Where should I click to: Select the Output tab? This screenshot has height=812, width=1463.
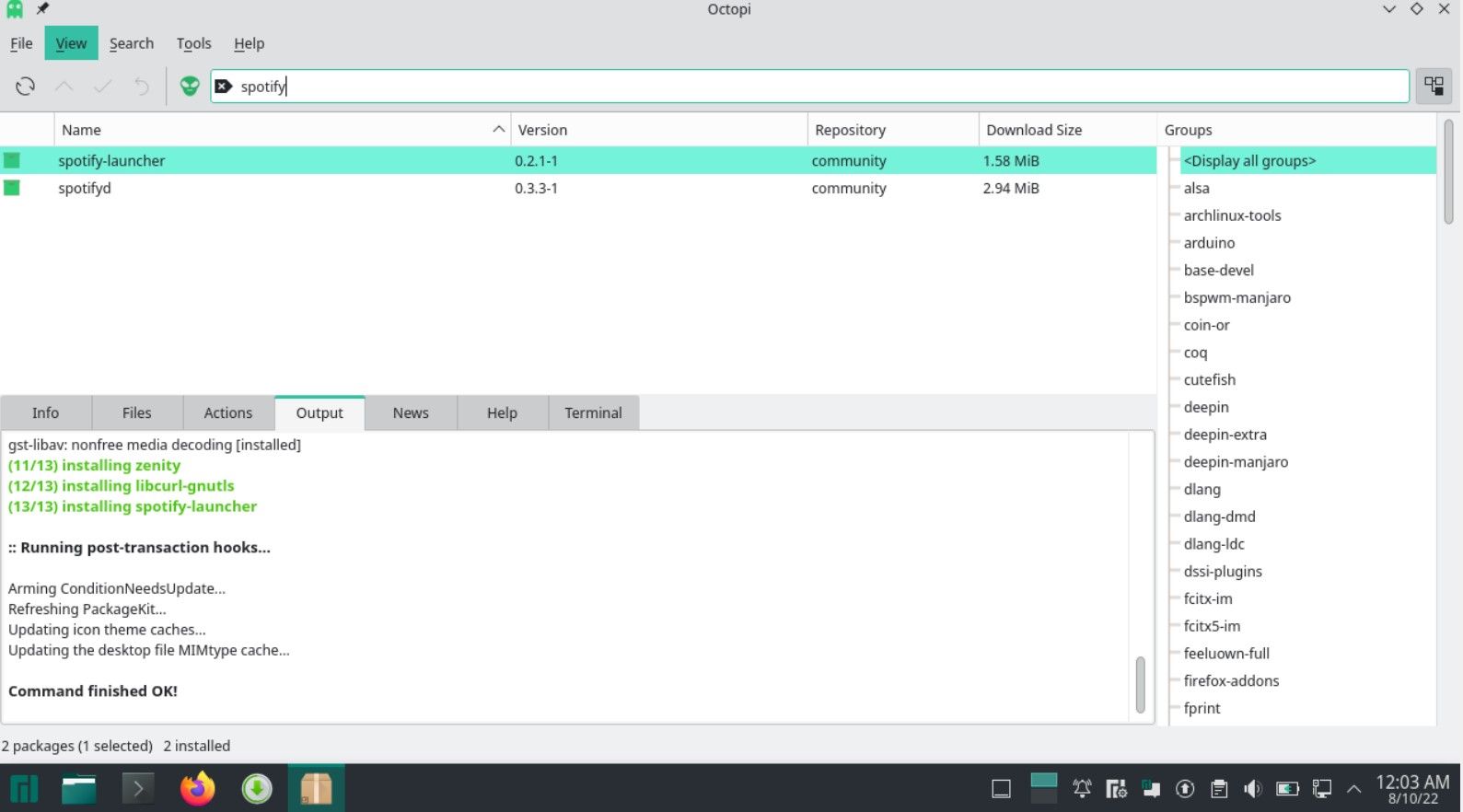click(319, 413)
